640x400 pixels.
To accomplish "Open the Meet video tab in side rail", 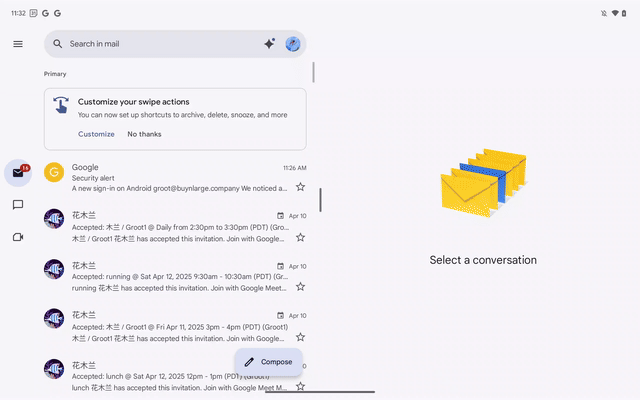I will coord(18,237).
